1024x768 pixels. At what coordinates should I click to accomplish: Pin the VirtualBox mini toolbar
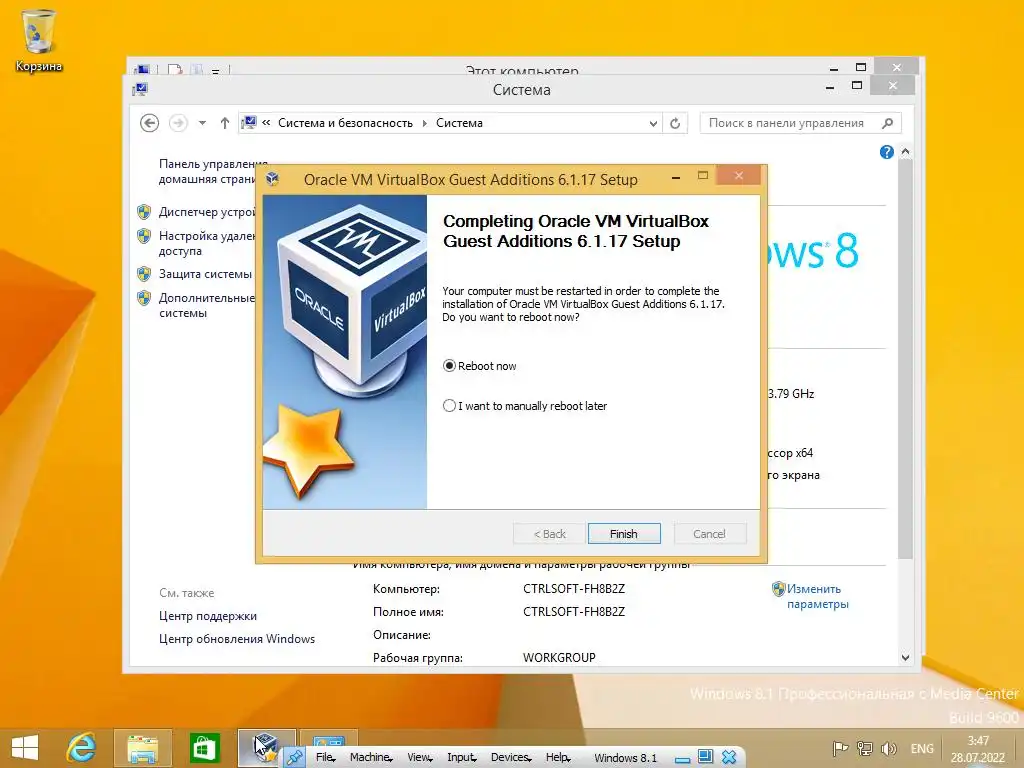295,758
